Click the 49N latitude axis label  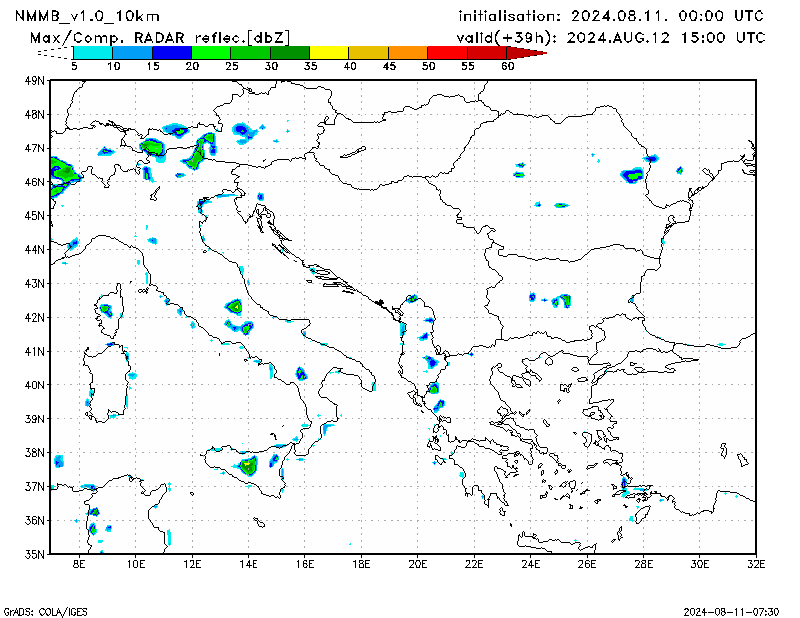[x=35, y=81]
